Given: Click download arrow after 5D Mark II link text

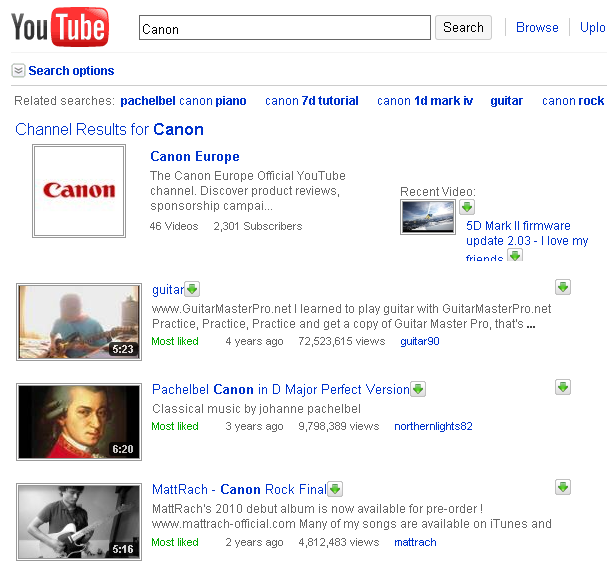Looking at the screenshot, I should 515,255.
